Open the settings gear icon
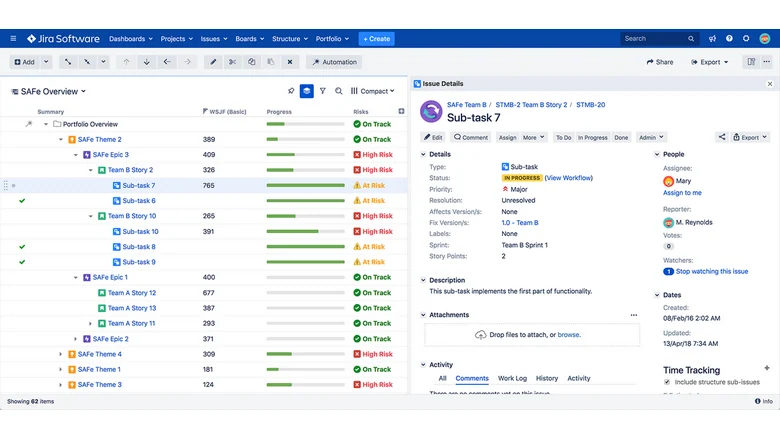Screen dimensions: 780x440 (746, 38)
